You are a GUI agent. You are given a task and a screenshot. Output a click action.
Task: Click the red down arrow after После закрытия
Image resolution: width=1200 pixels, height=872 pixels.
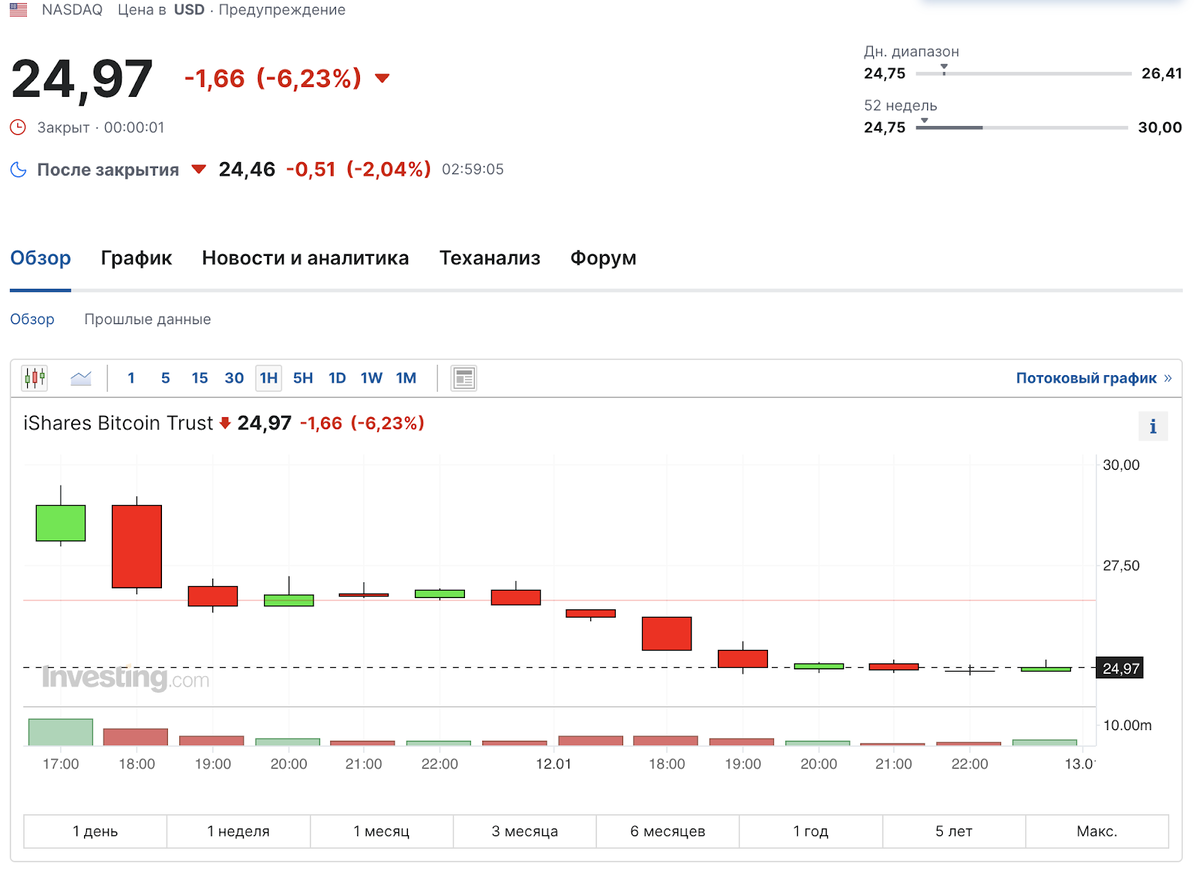click(198, 170)
